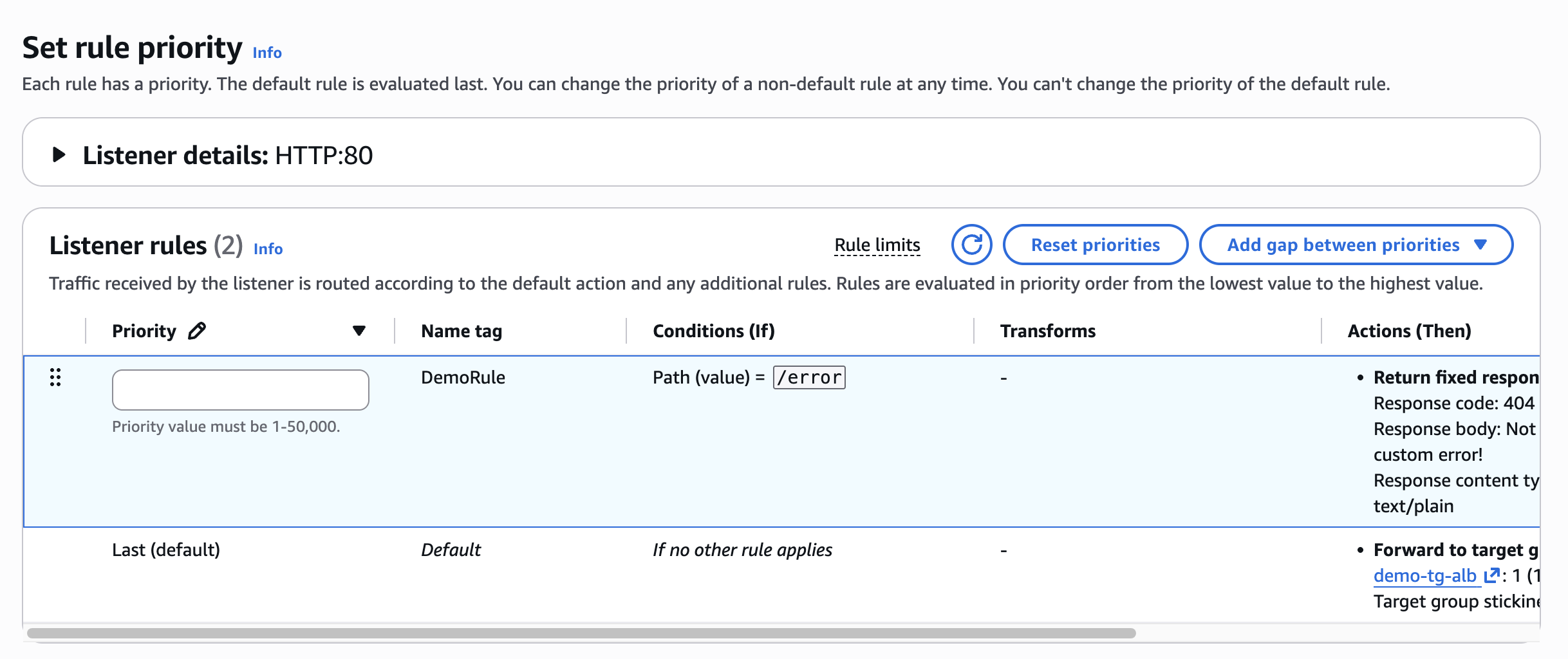Viewport: 1568px width, 659px height.
Task: Open Info link next to Set rule priority
Action: pyautogui.click(x=267, y=53)
